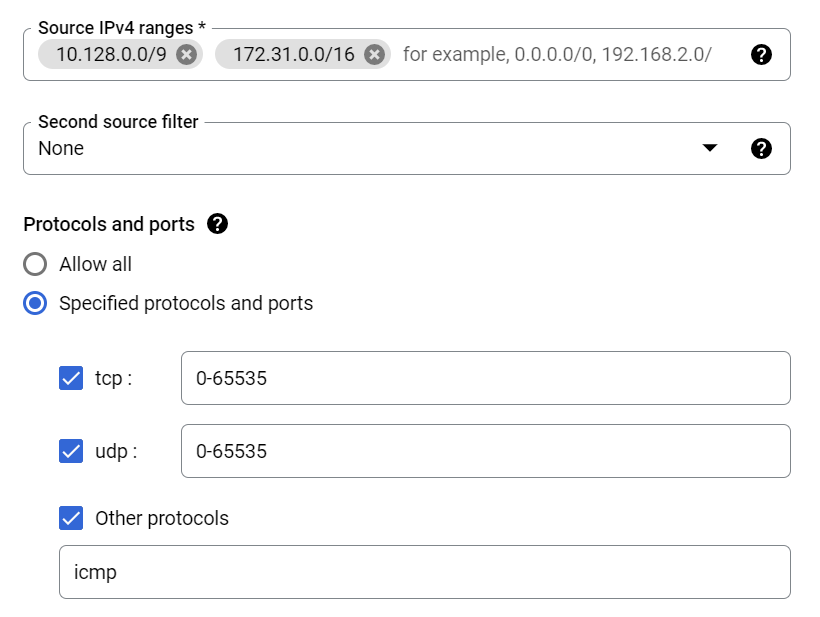This screenshot has height=617, width=820.
Task: Click the icmp other protocols text box
Action: 425,572
